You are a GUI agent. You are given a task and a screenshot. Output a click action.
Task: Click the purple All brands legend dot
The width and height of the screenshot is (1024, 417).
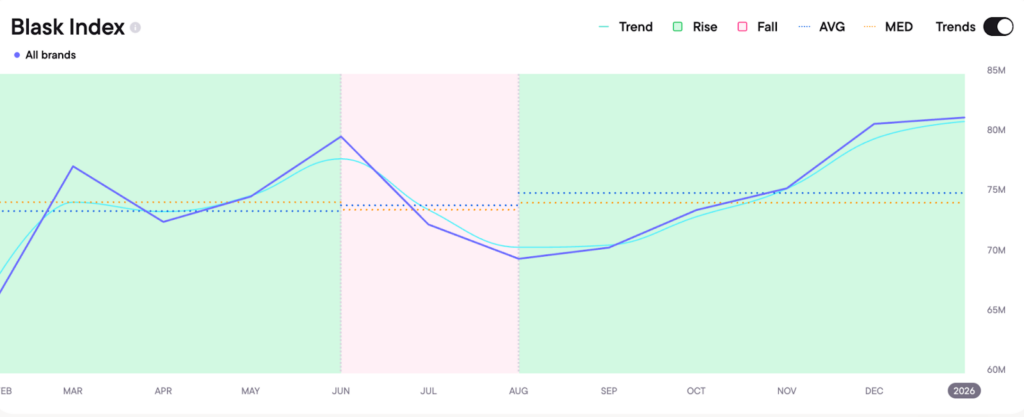point(17,55)
